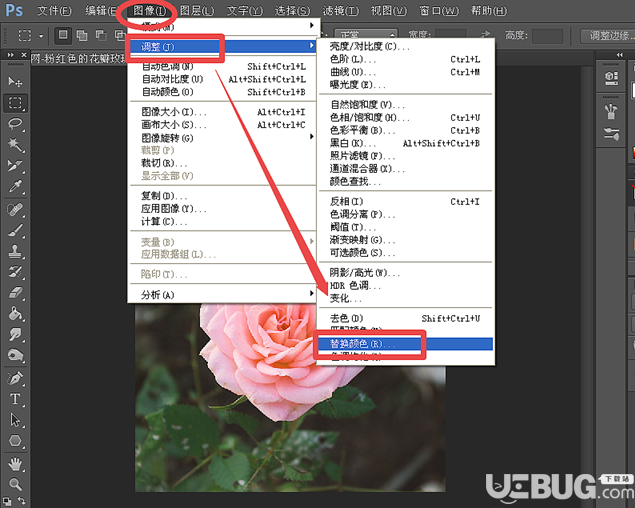Choose Subtract from selection mode
Image resolution: width=635 pixels, height=508 pixels.
pyautogui.click(x=100, y=36)
